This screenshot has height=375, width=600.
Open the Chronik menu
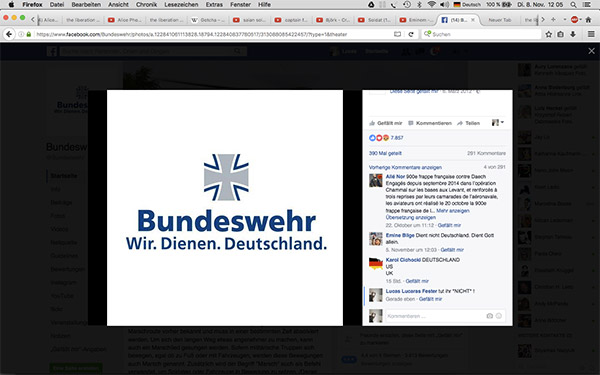pyautogui.click(x=146, y=5)
